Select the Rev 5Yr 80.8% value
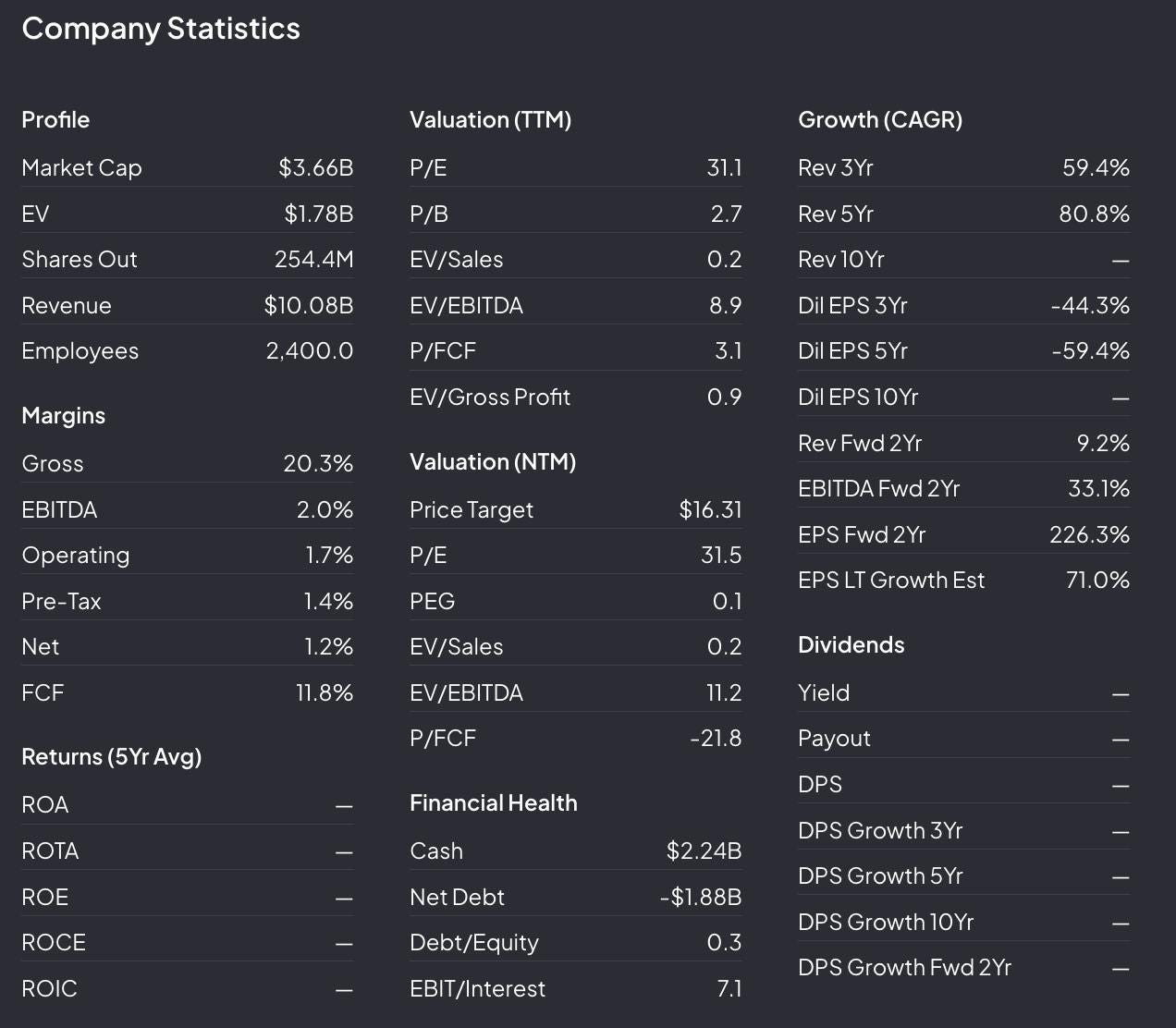This screenshot has width=1176, height=1028. coord(1095,214)
